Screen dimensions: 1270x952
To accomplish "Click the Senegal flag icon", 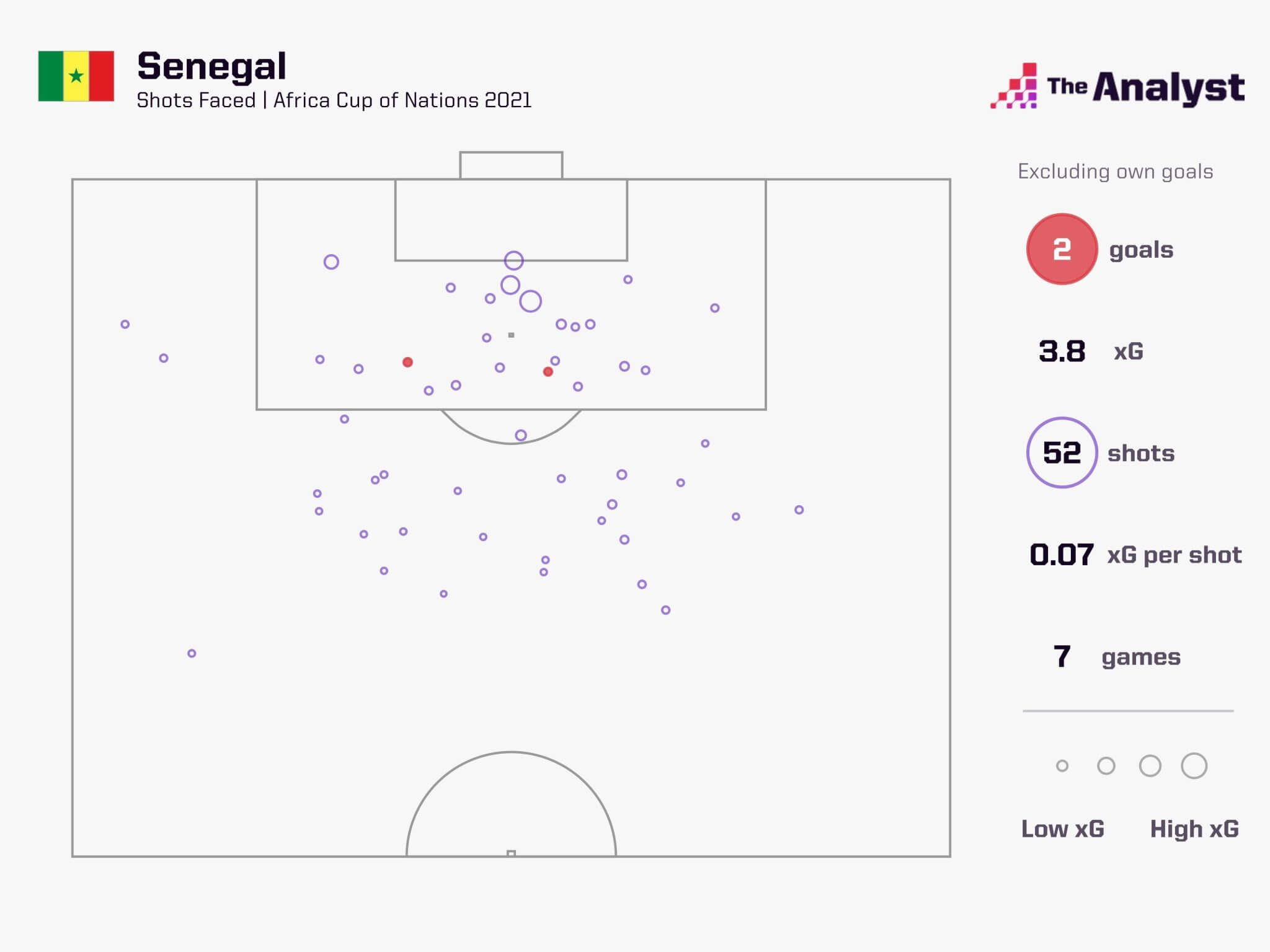I will (x=76, y=76).
